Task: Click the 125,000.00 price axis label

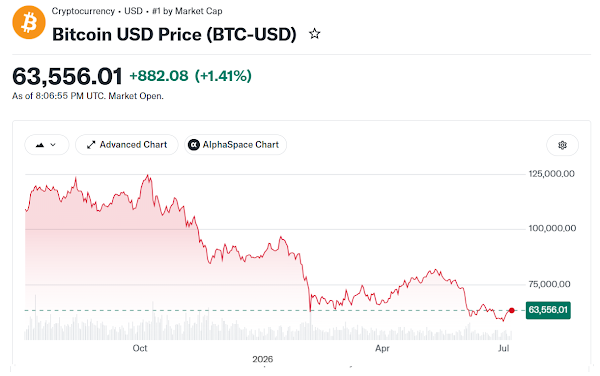Action: [x=551, y=174]
